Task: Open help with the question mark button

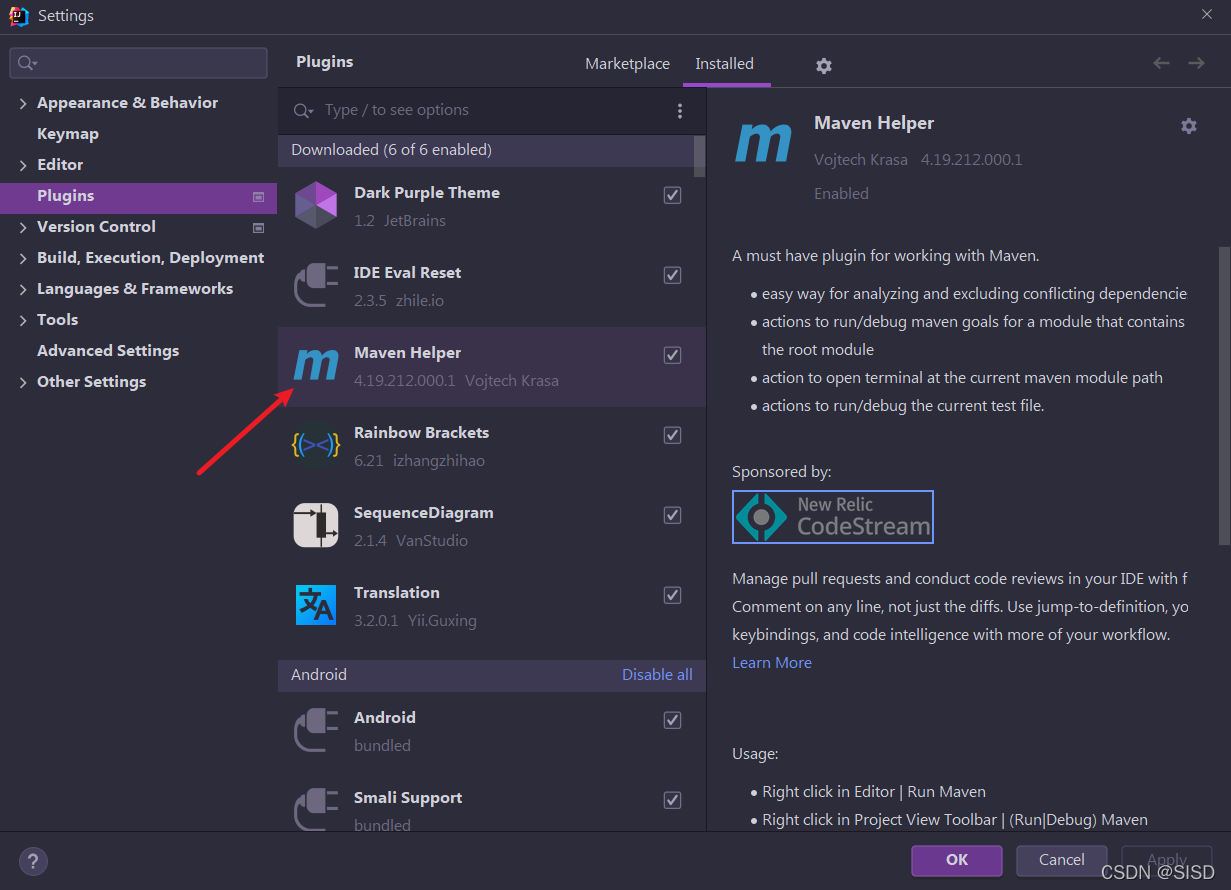Action: tap(33, 861)
